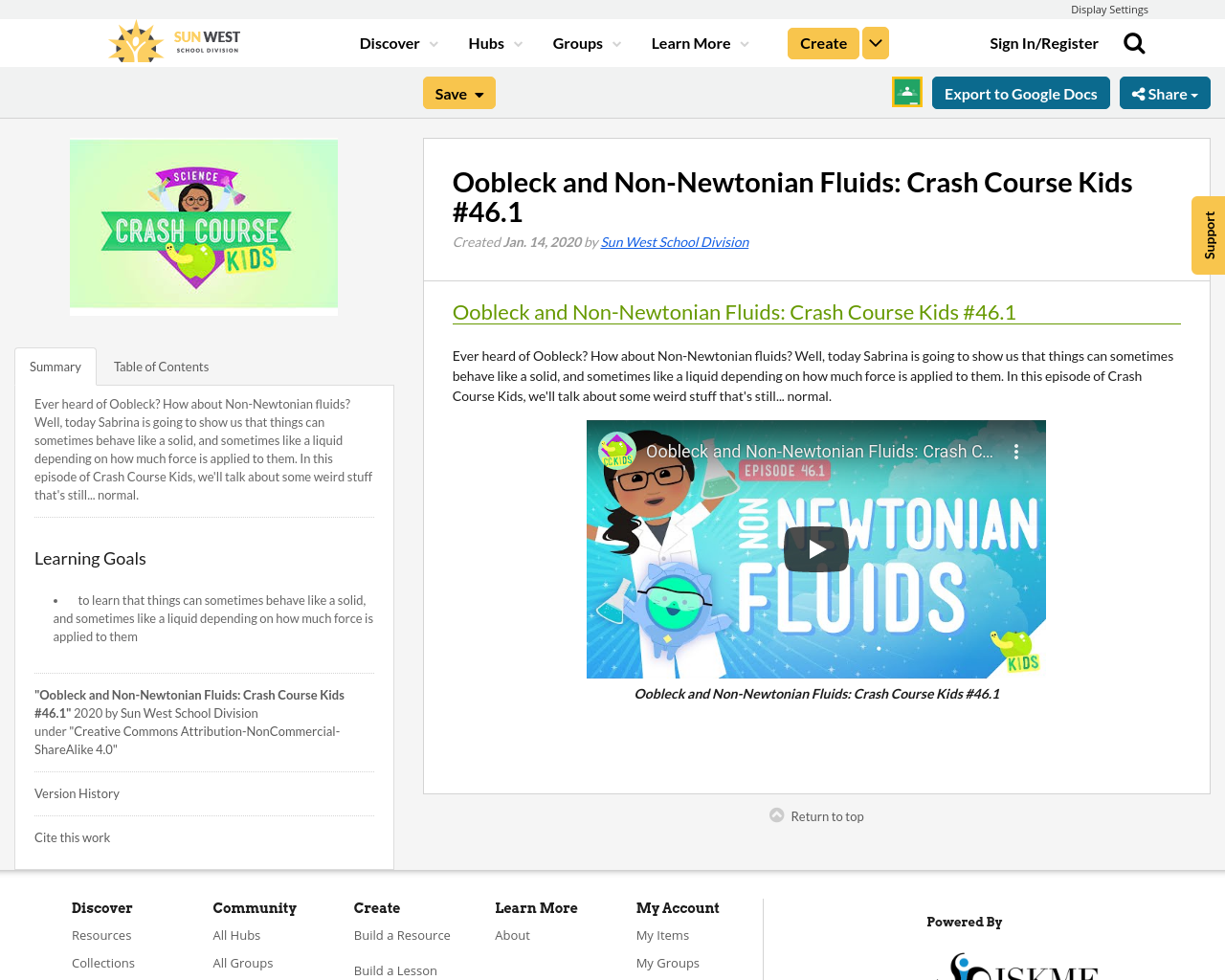This screenshot has width=1225, height=980.
Task: Visit the Sun West School Division author link
Action: (675, 240)
